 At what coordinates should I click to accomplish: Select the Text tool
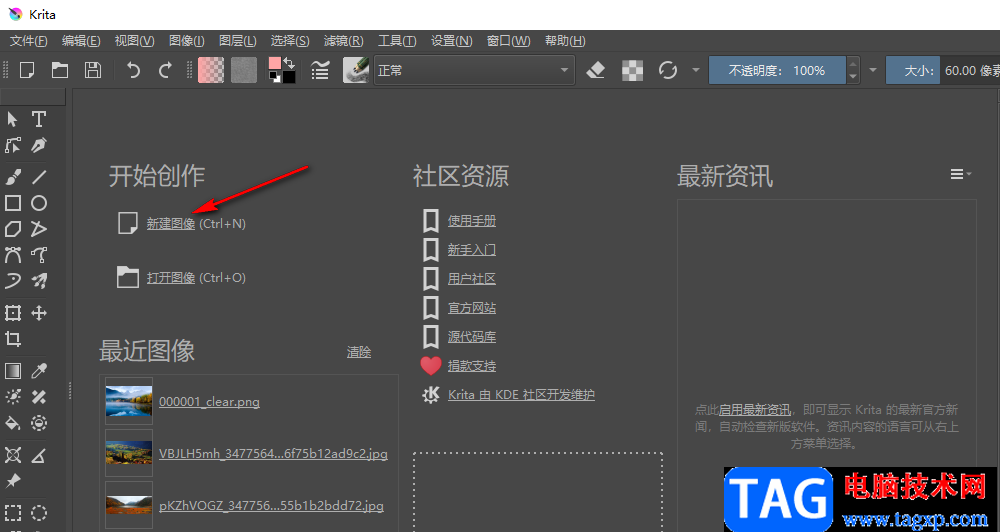click(x=39, y=119)
